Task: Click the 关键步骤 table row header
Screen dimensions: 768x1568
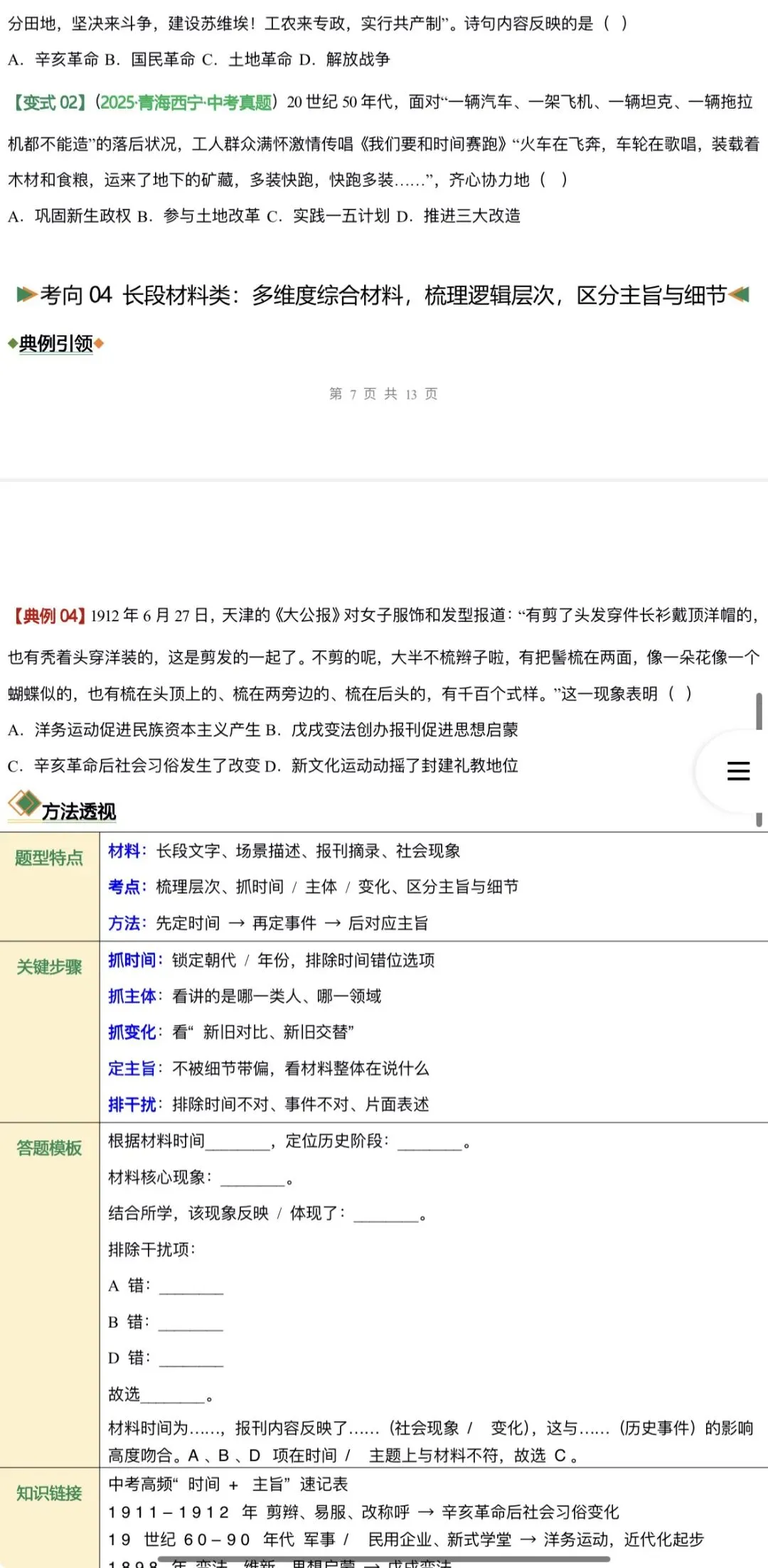Action: [49, 967]
